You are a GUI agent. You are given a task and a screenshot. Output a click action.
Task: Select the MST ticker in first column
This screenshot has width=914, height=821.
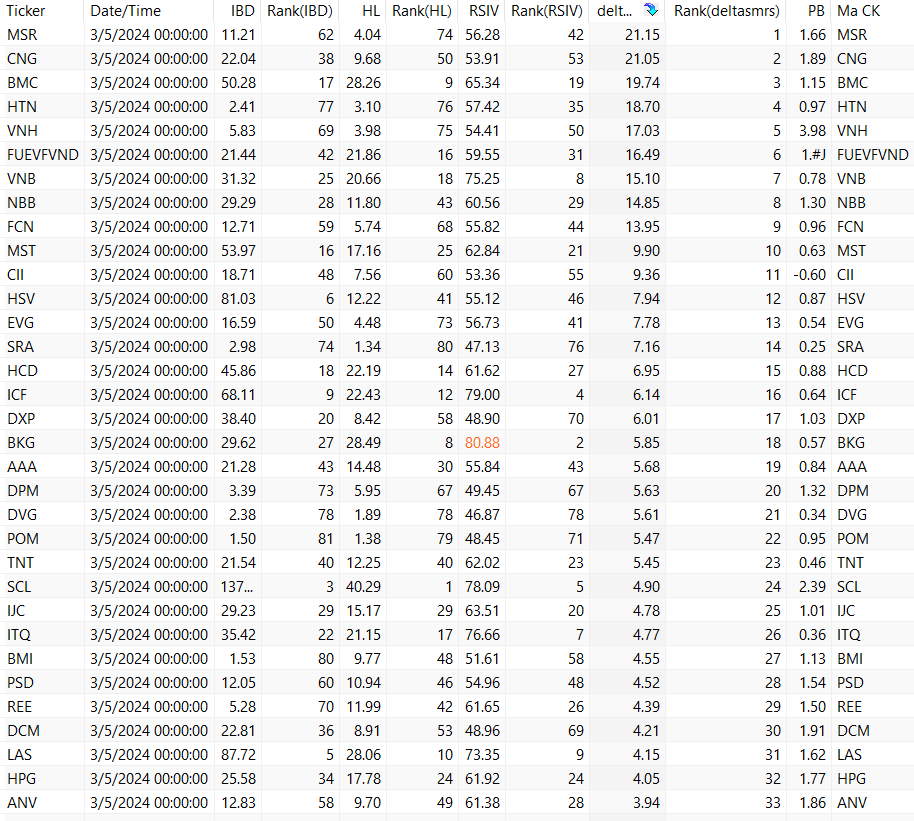click(x=22, y=251)
